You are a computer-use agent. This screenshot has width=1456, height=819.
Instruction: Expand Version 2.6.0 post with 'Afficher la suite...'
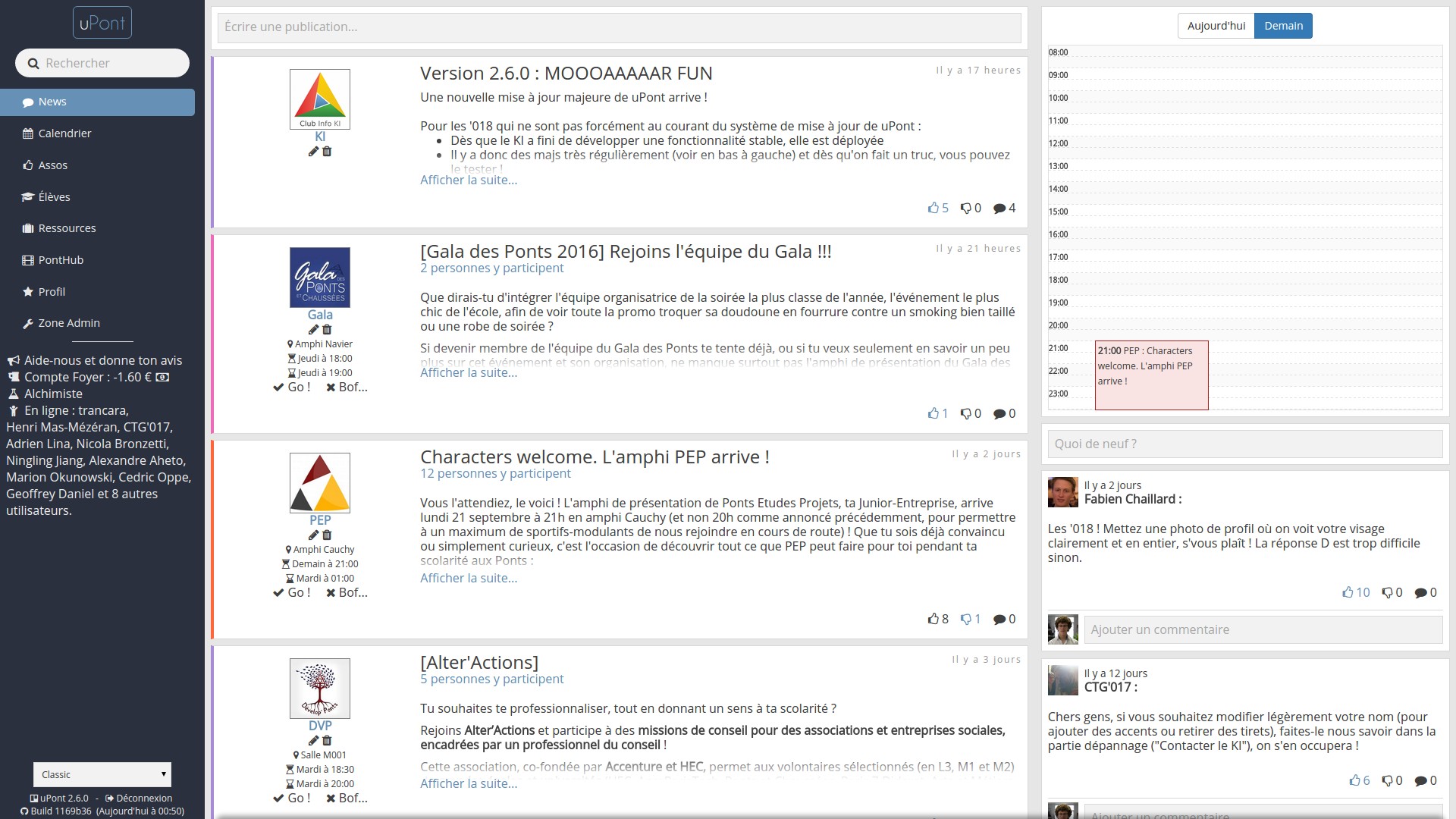[469, 180]
